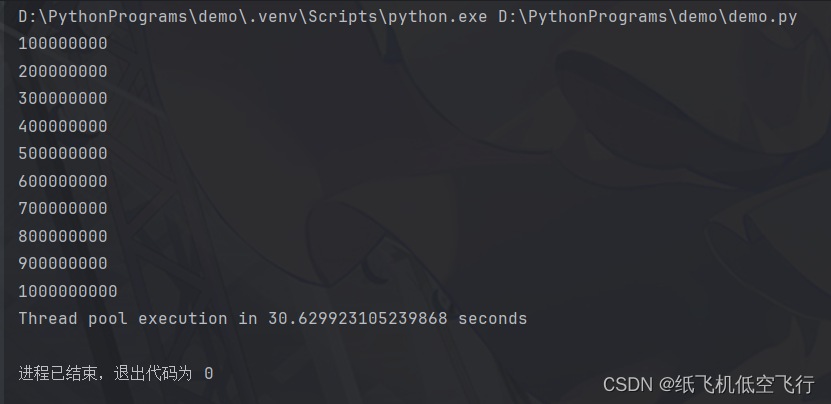This screenshot has height=404, width=831.
Task: Click the output line 300000000
Action: point(63,99)
